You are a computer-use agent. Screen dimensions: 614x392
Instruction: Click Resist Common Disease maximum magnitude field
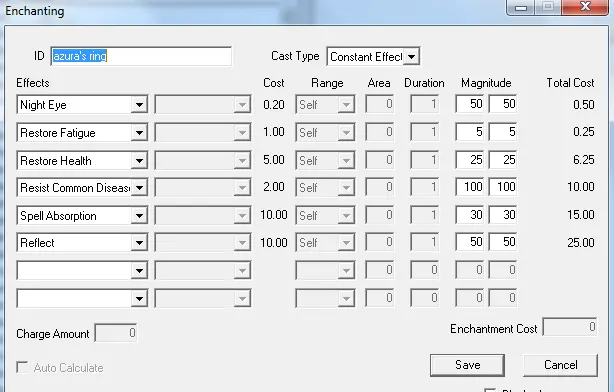pos(503,187)
